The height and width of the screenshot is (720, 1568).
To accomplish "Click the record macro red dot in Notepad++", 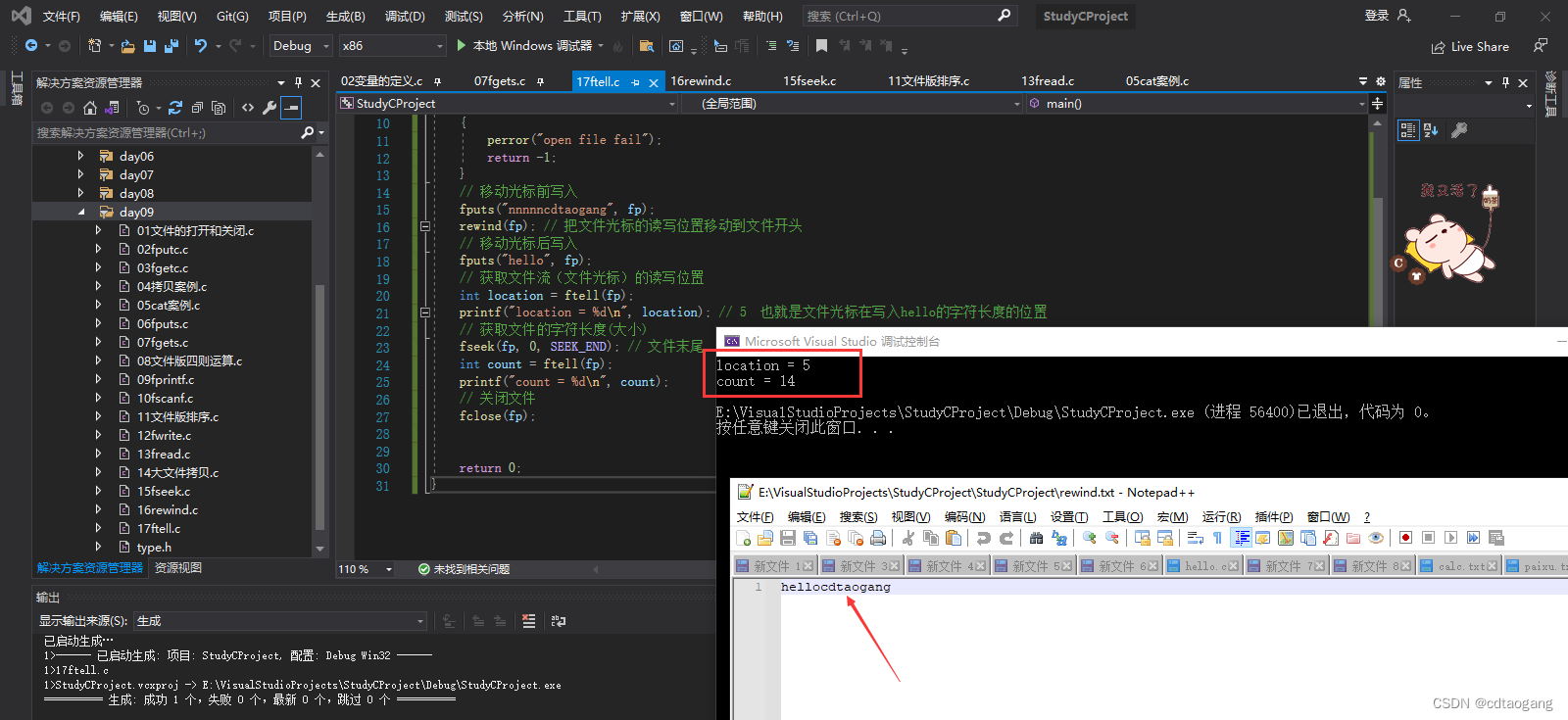I will tap(1405, 538).
